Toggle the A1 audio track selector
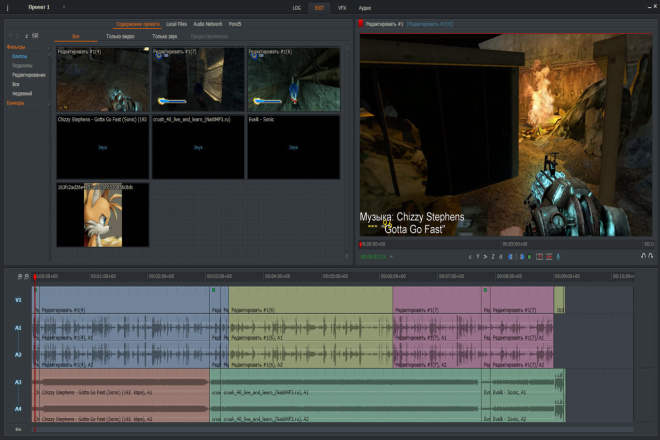Image resolution: width=660 pixels, height=440 pixels. tap(18, 328)
